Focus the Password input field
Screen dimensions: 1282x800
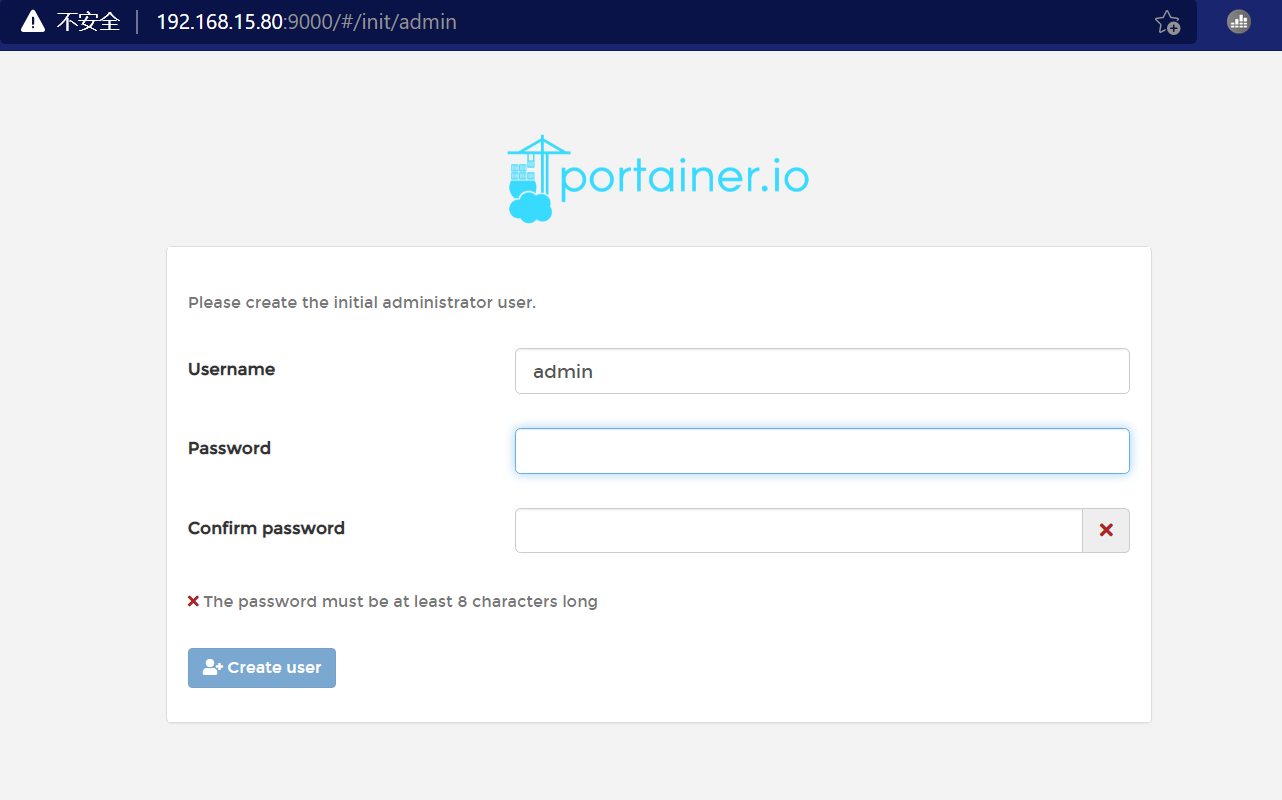822,451
